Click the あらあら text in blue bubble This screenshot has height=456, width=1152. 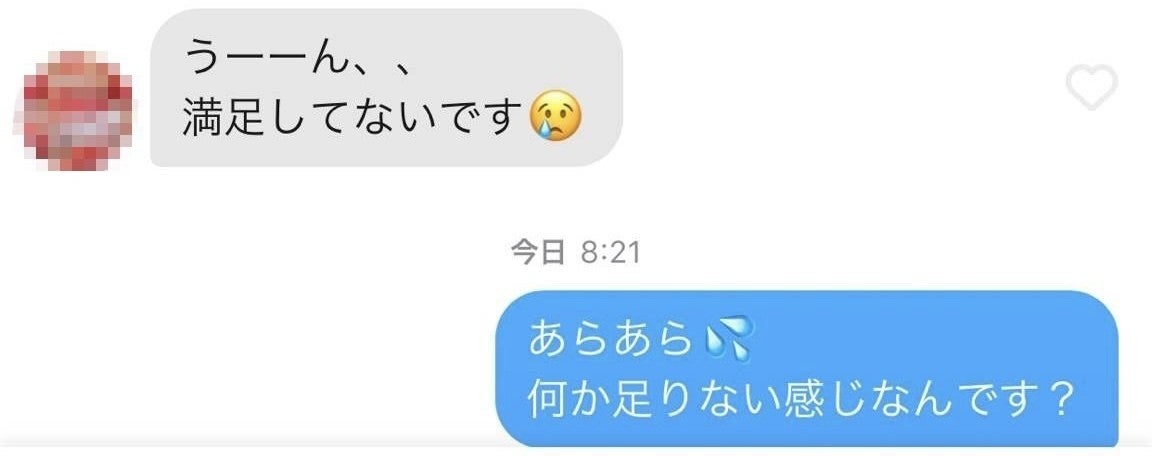click(611, 339)
